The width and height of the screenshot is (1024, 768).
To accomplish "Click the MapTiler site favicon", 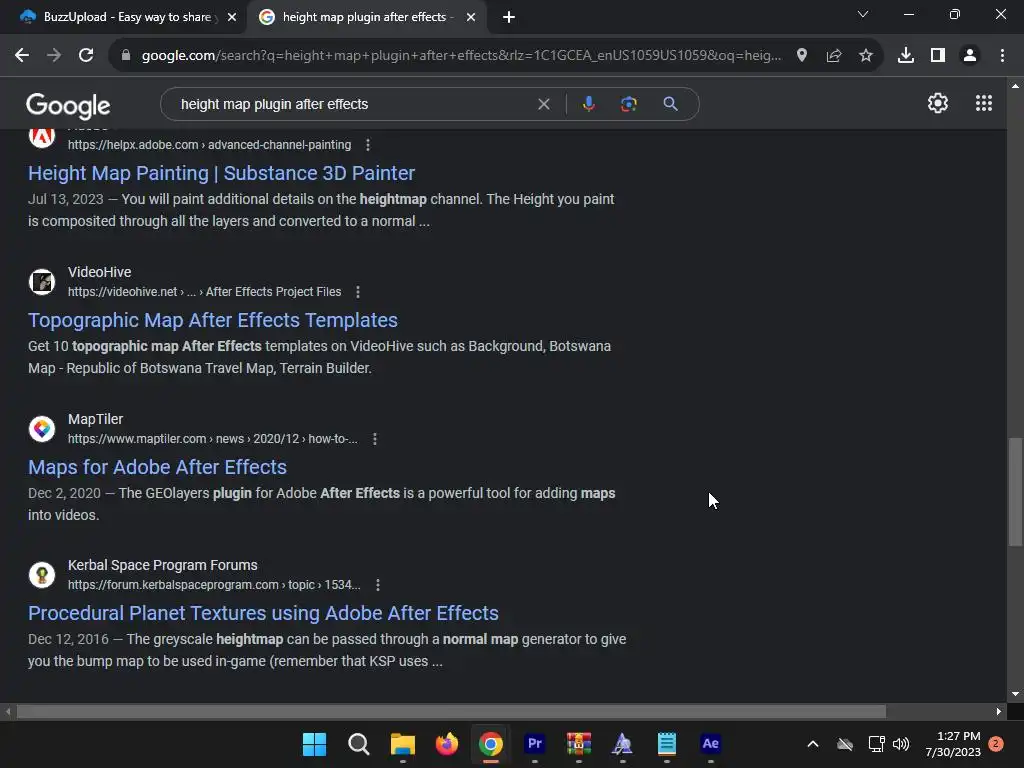I will tap(42, 428).
